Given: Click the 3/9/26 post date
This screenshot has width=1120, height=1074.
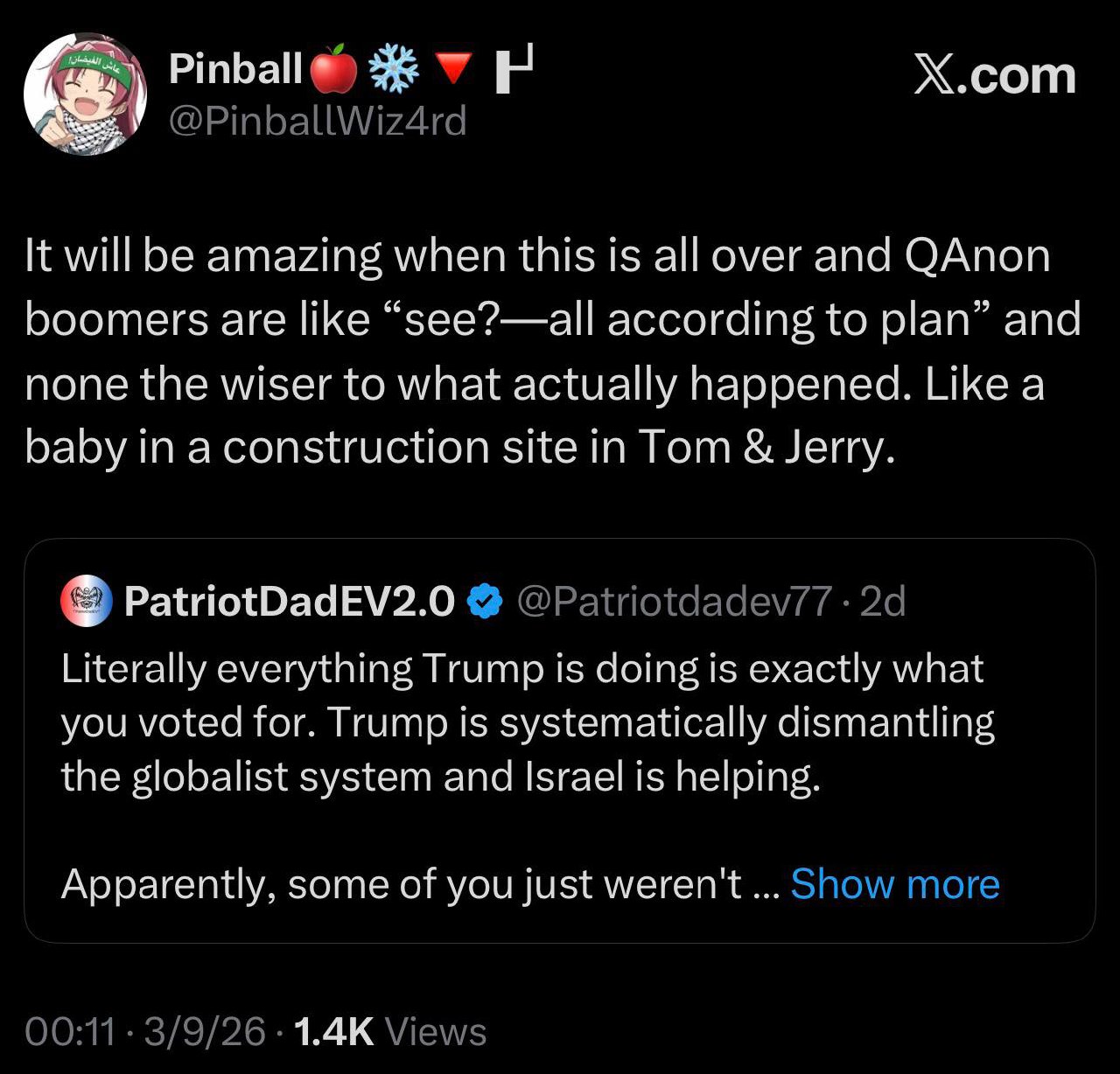Looking at the screenshot, I should click(205, 1031).
